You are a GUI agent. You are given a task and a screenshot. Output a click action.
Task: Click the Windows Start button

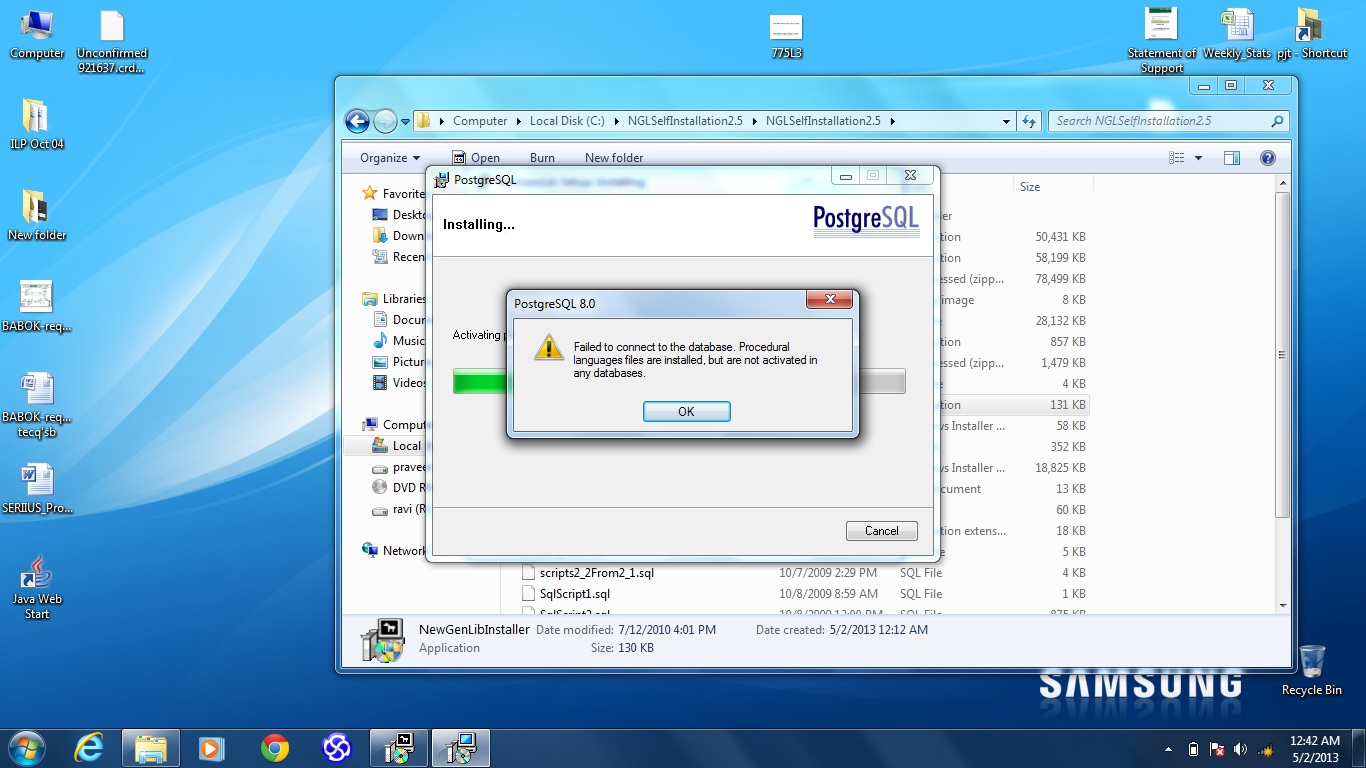[x=26, y=748]
